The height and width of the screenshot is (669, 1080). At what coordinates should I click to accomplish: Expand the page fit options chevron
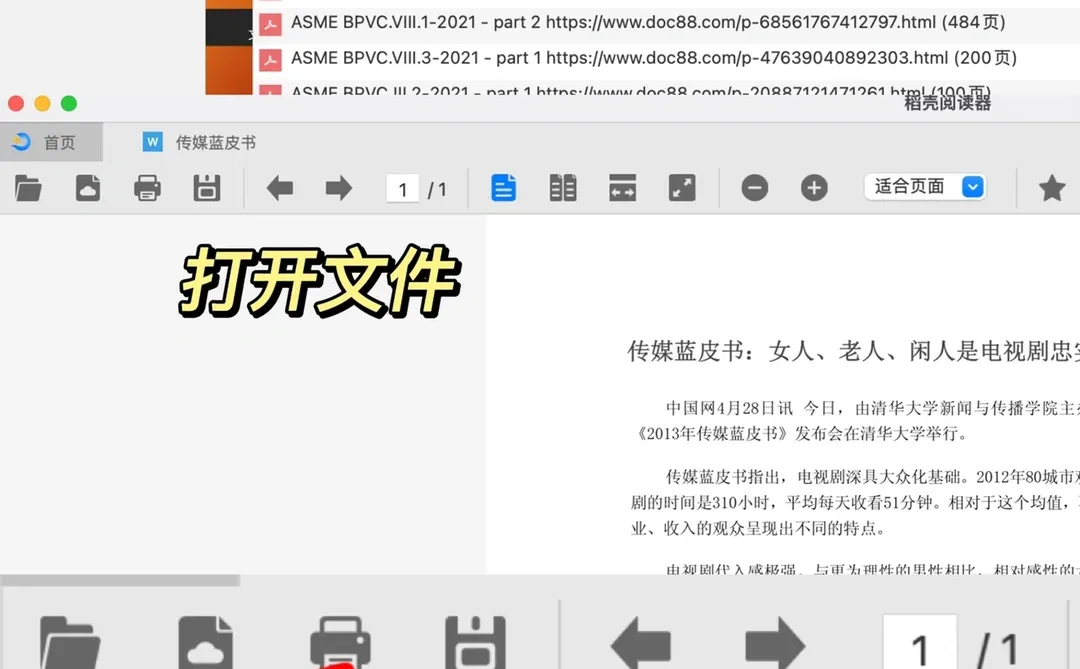pos(969,187)
